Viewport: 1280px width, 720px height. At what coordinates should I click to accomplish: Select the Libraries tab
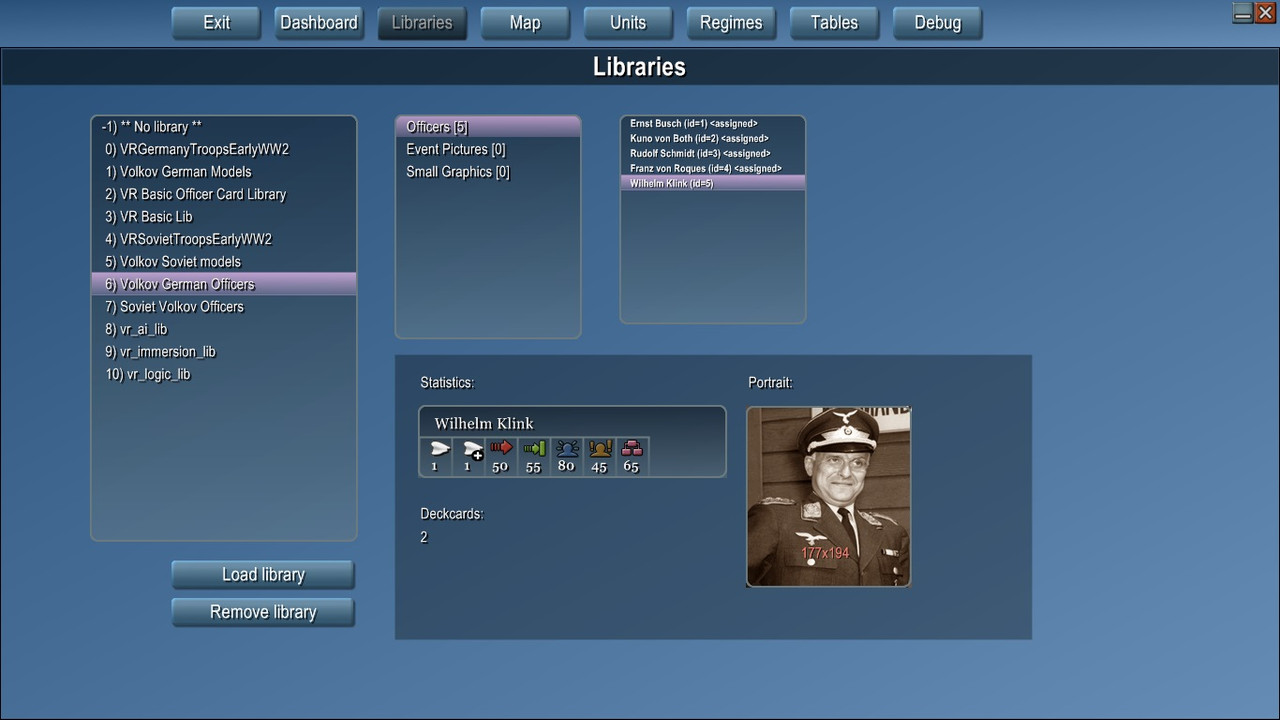[422, 23]
